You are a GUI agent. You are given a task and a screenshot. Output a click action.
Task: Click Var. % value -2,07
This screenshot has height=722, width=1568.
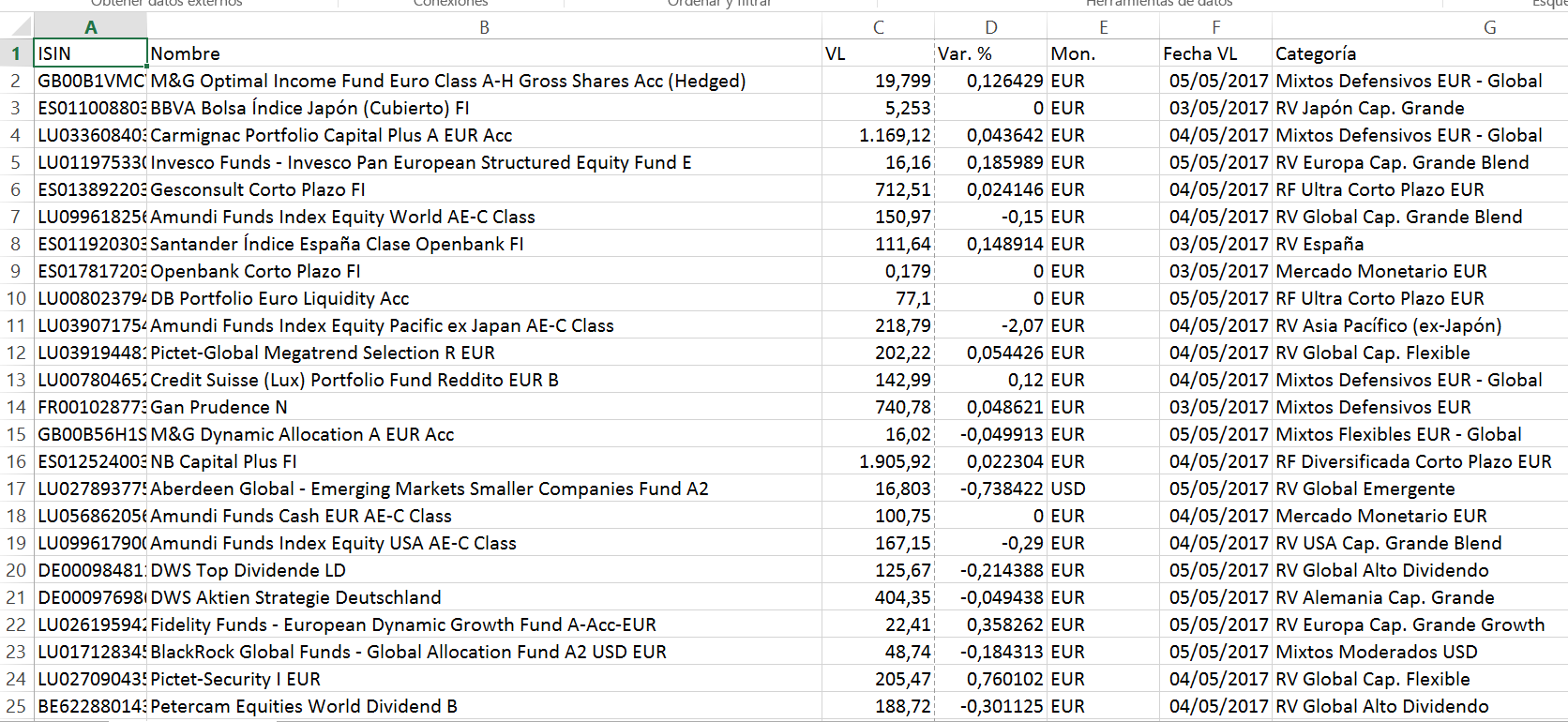(991, 325)
